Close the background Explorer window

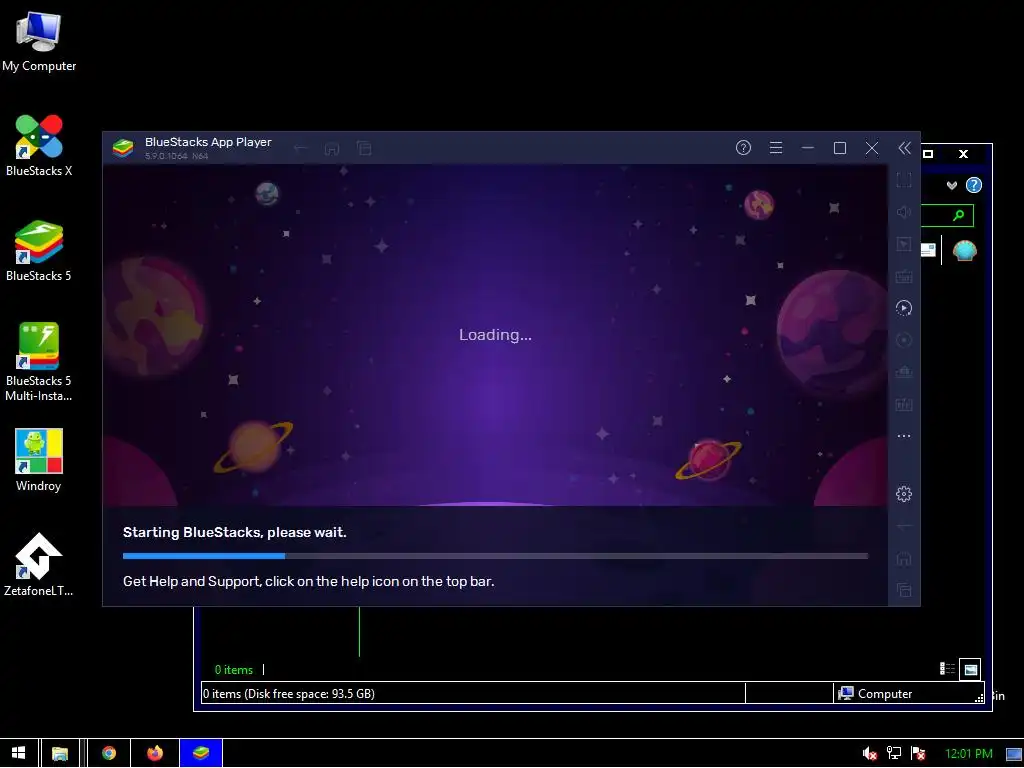963,154
